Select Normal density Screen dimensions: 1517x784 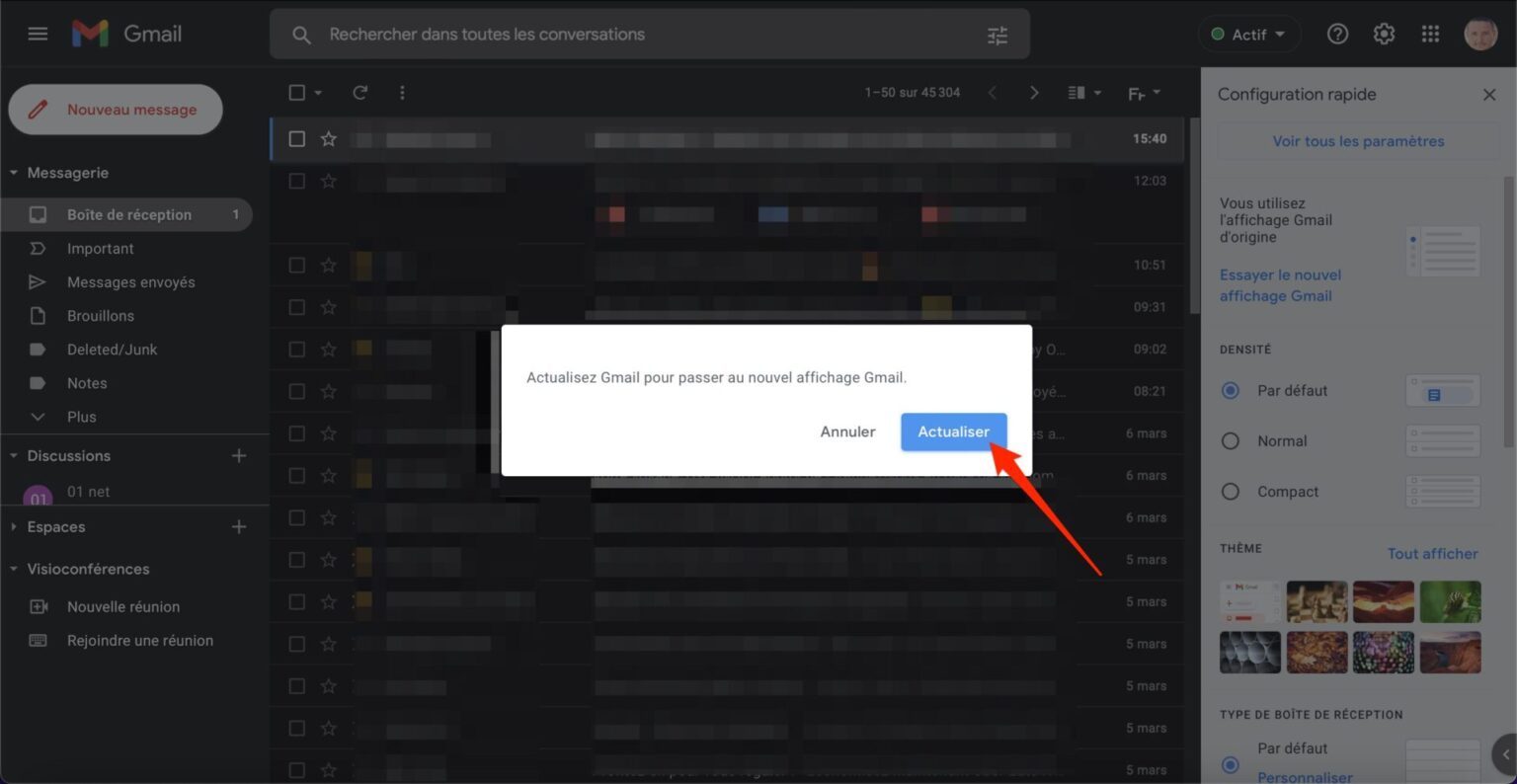(1230, 440)
